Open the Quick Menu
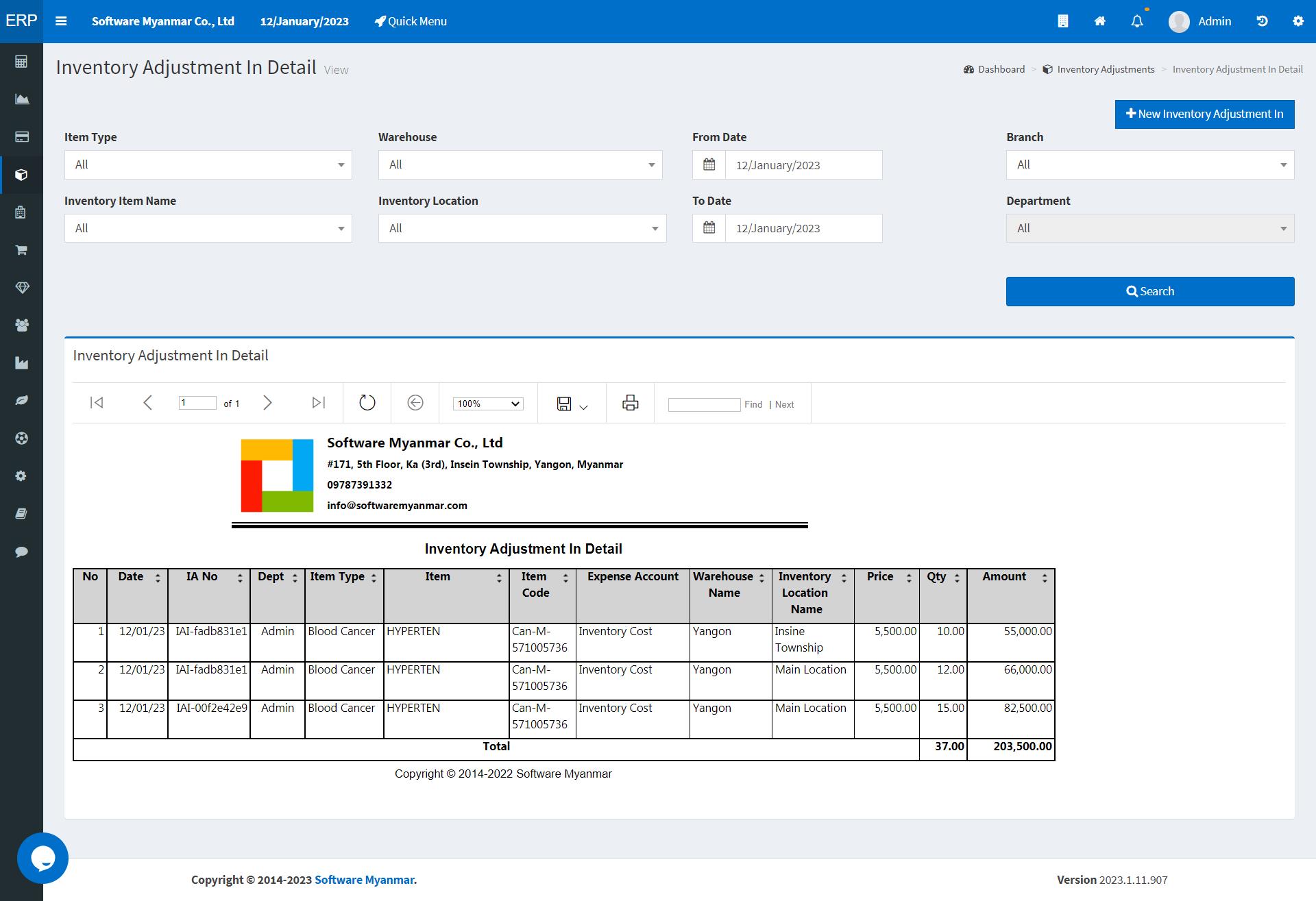This screenshot has height=901, width=1316. 411,21
